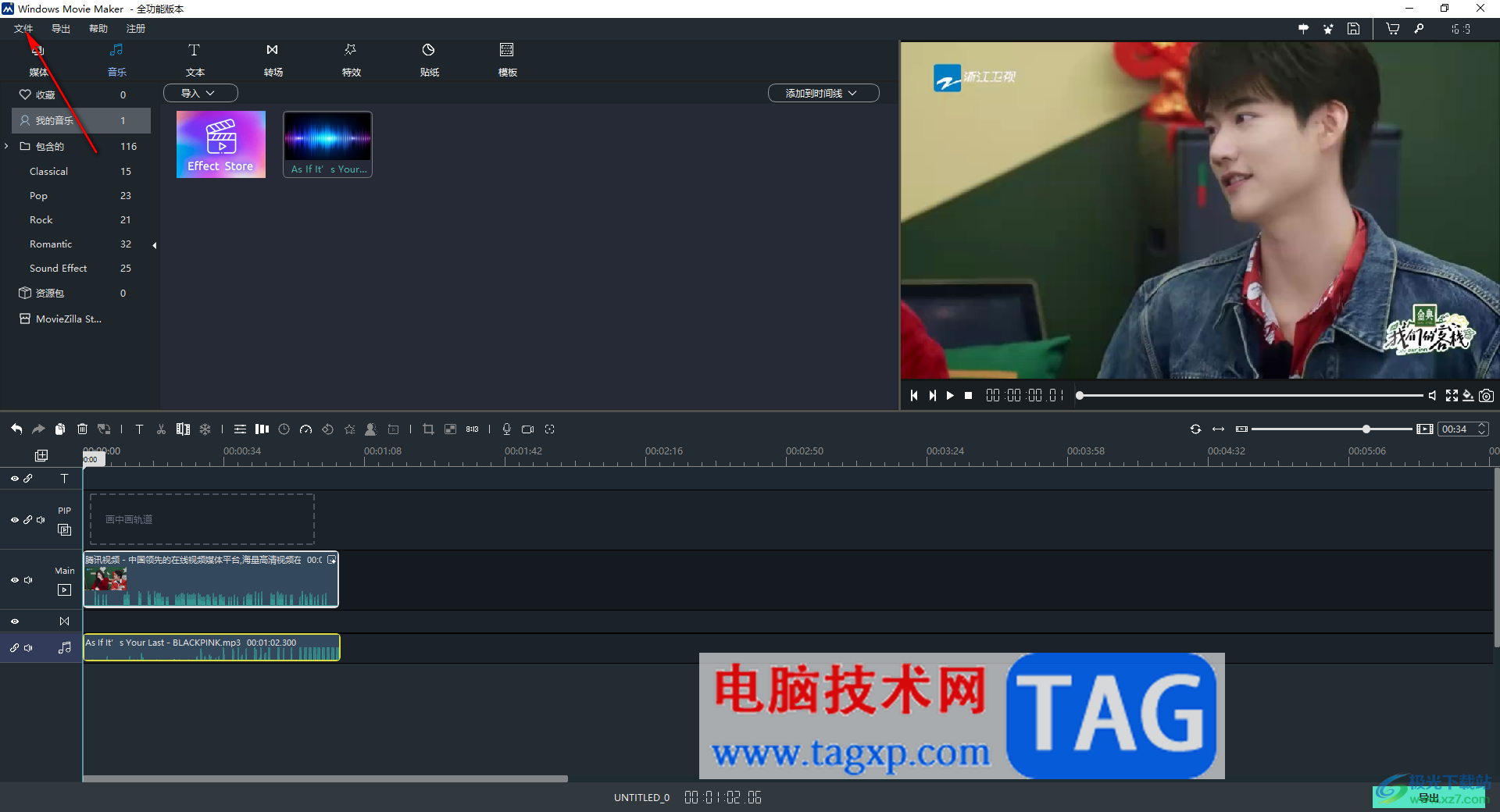Jump to the previous frame
The image size is (1500, 812).
(x=914, y=396)
